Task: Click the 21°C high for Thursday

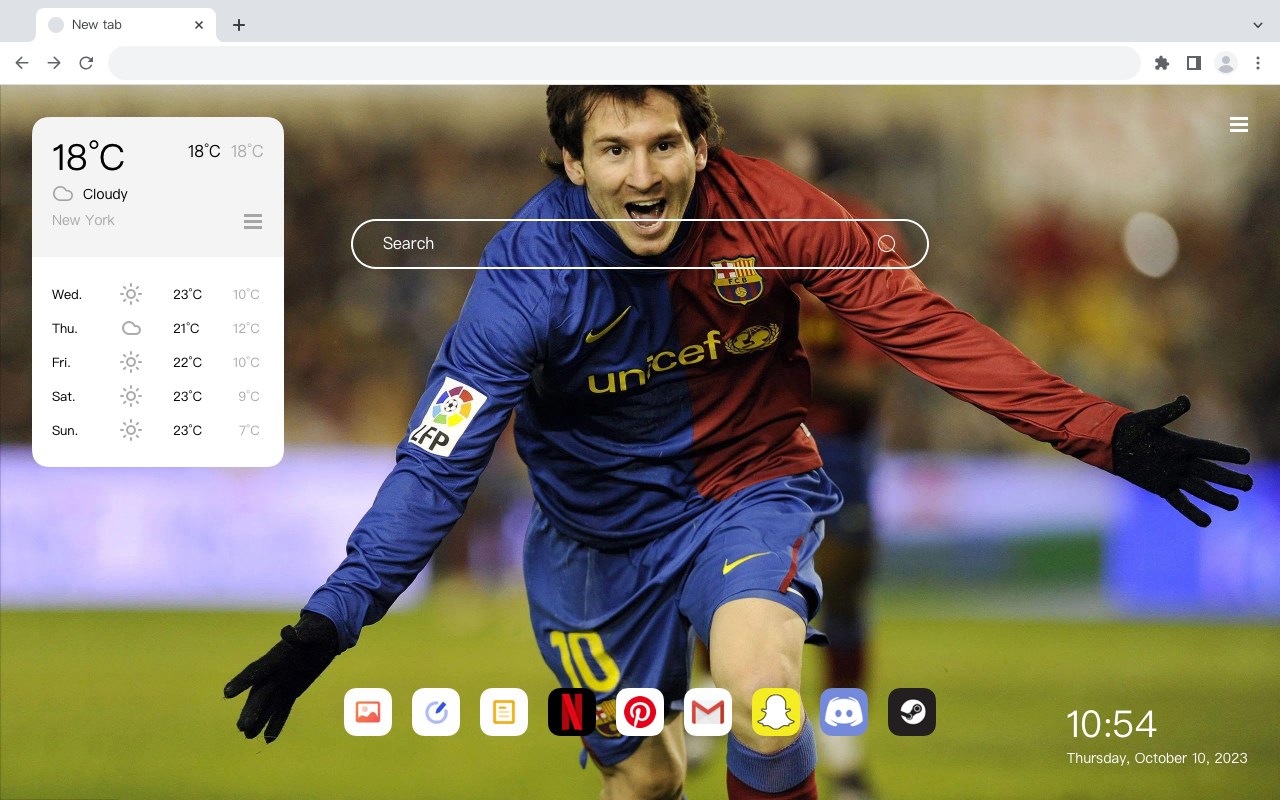Action: coord(186,328)
